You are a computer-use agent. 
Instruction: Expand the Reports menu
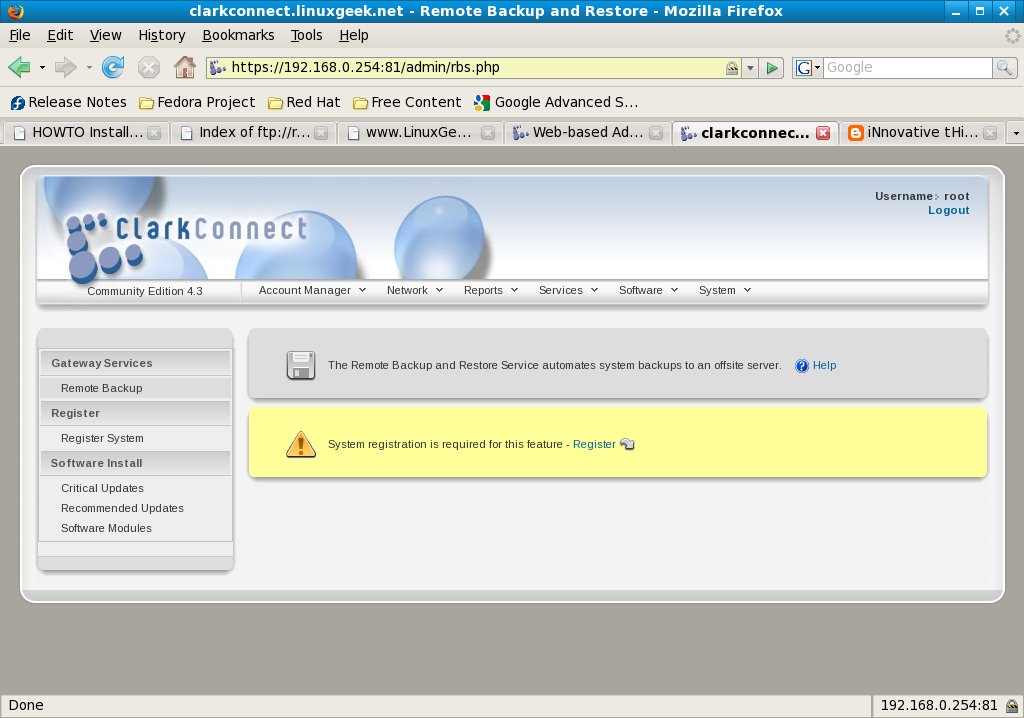pos(490,290)
